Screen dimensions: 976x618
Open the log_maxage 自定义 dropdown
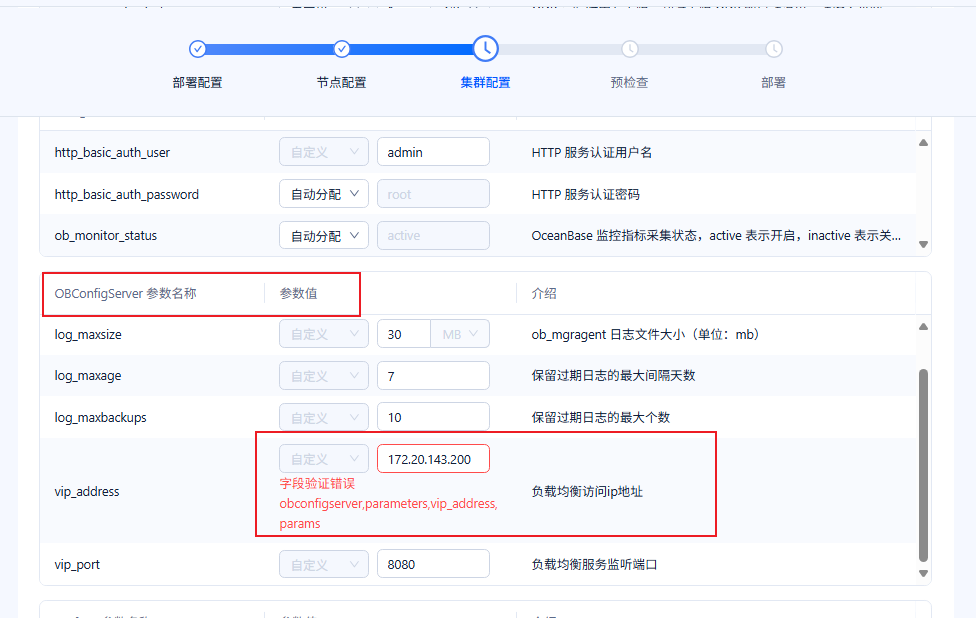[324, 375]
